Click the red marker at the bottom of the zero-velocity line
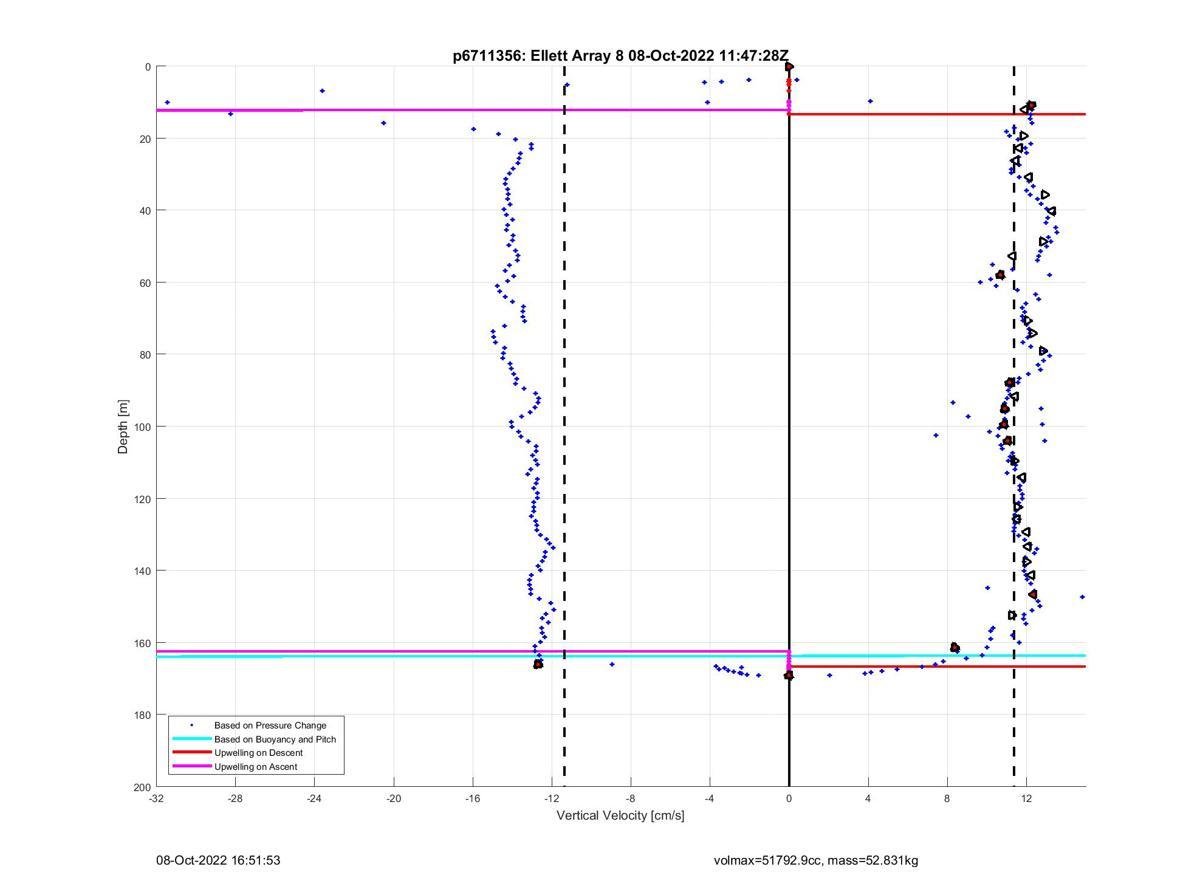 click(789, 676)
